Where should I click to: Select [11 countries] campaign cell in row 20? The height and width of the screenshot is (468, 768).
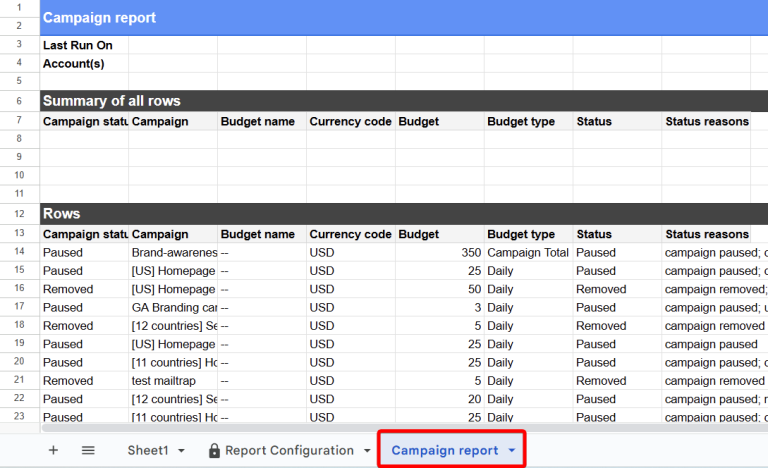point(173,363)
